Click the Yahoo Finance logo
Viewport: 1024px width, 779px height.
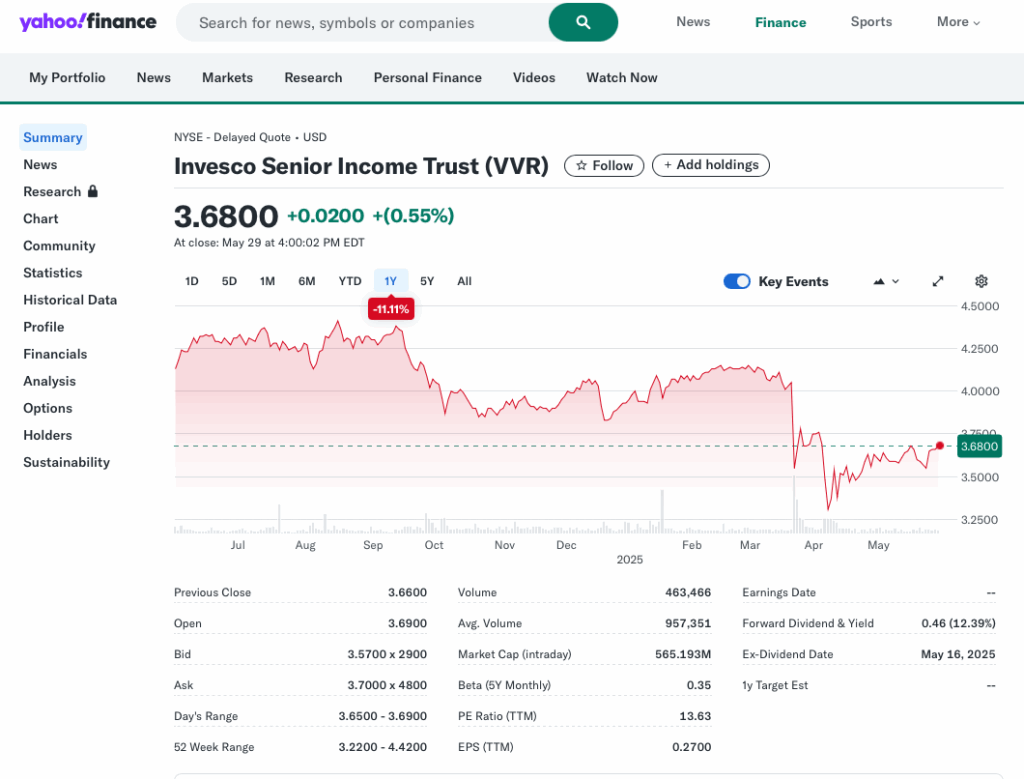pos(88,22)
